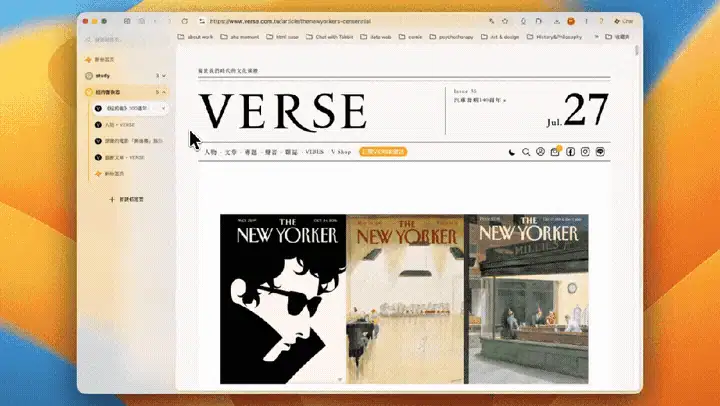
Task: Open site info icon beside the URL
Action: [202, 21]
